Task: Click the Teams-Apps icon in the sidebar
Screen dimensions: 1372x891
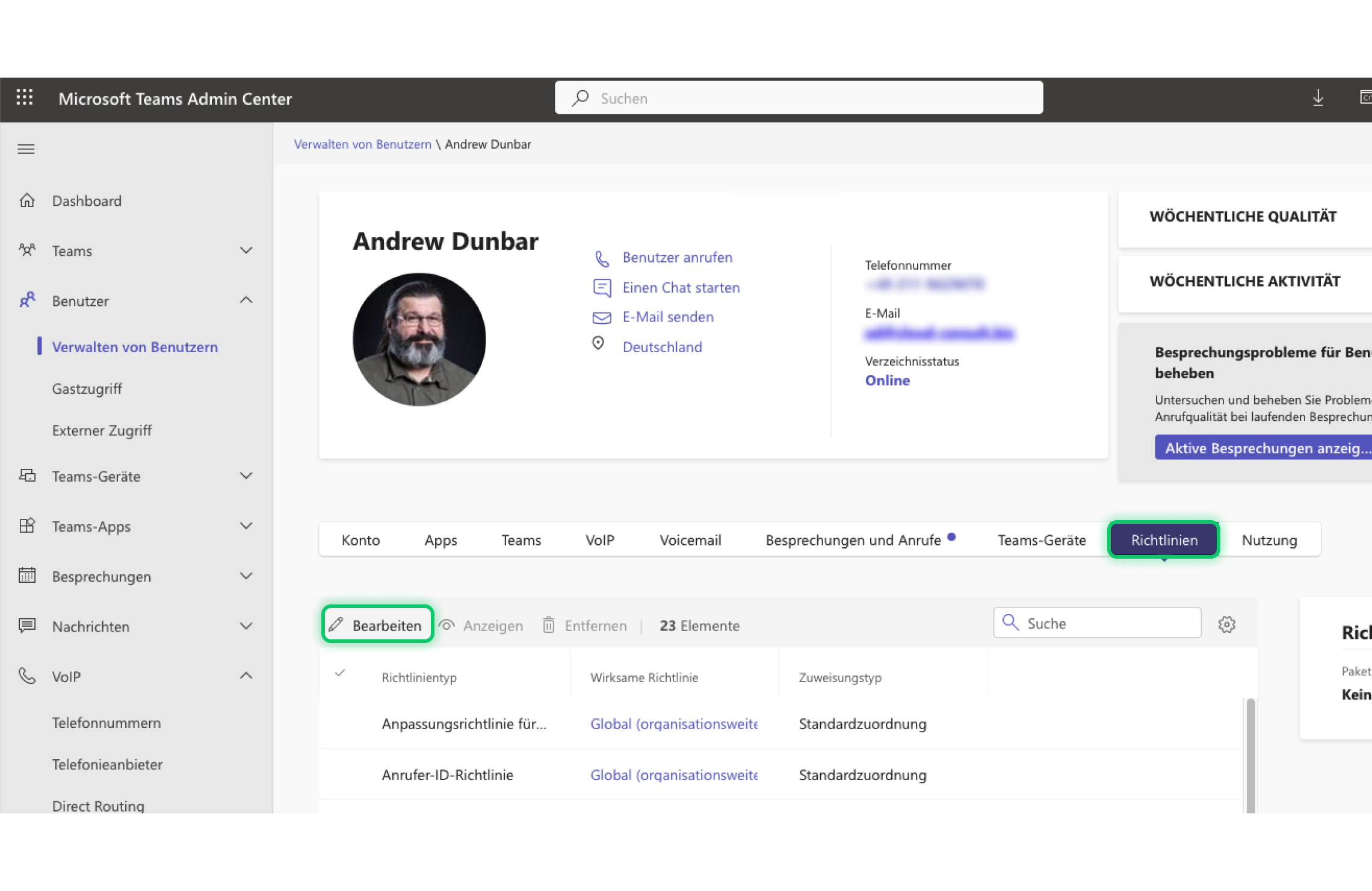Action: pos(27,526)
